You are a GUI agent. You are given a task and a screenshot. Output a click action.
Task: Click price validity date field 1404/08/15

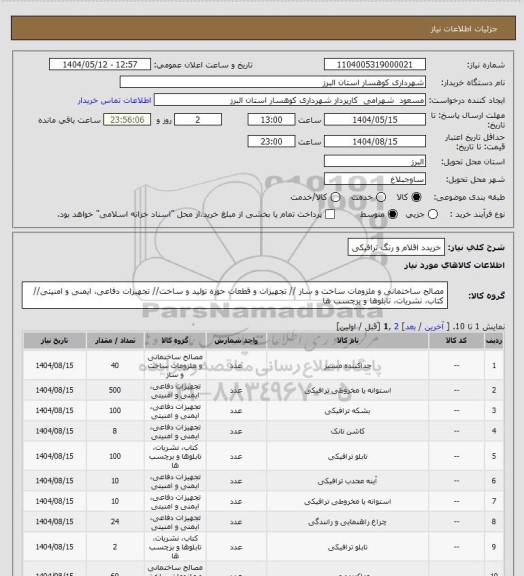375,141
